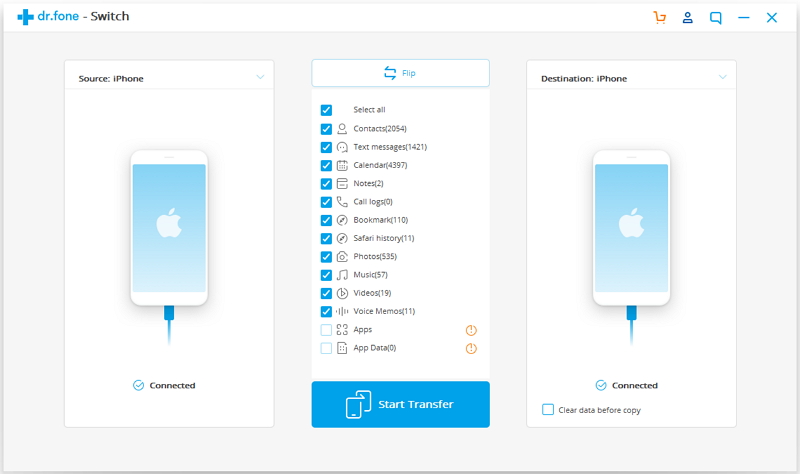Click the Bookmark compass icon
The image size is (800, 474).
click(342, 220)
